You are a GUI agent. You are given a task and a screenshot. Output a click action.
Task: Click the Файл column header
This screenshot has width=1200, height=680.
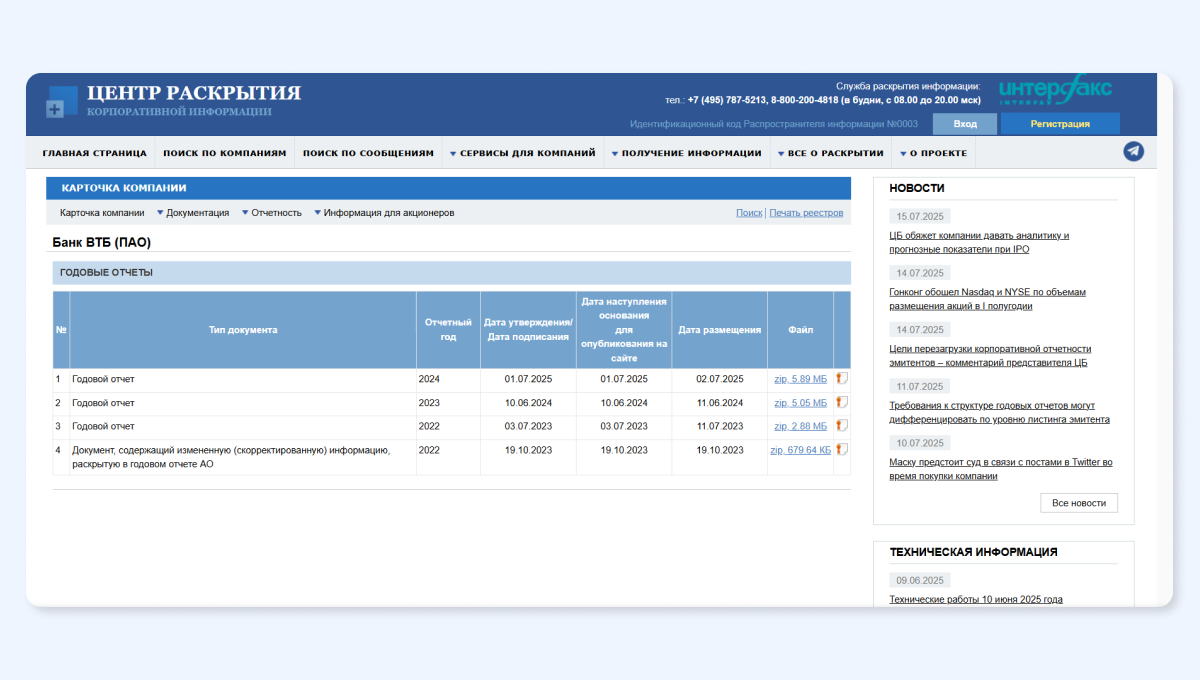801,330
